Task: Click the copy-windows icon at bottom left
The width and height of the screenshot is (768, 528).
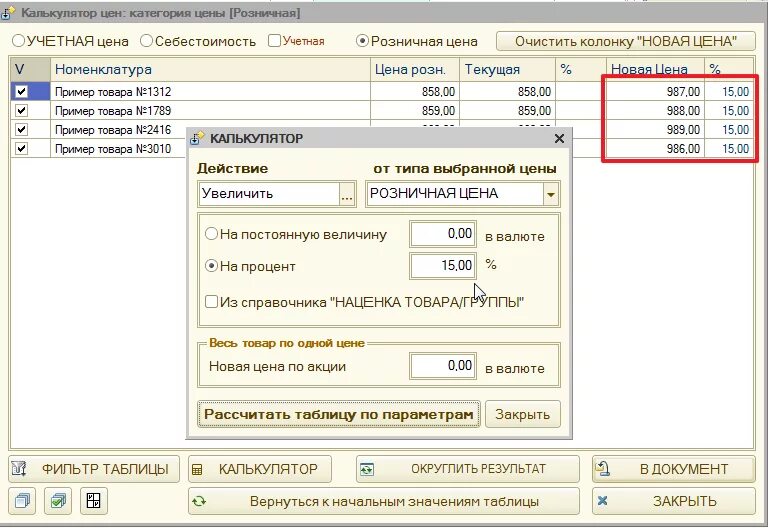Action: tap(22, 501)
